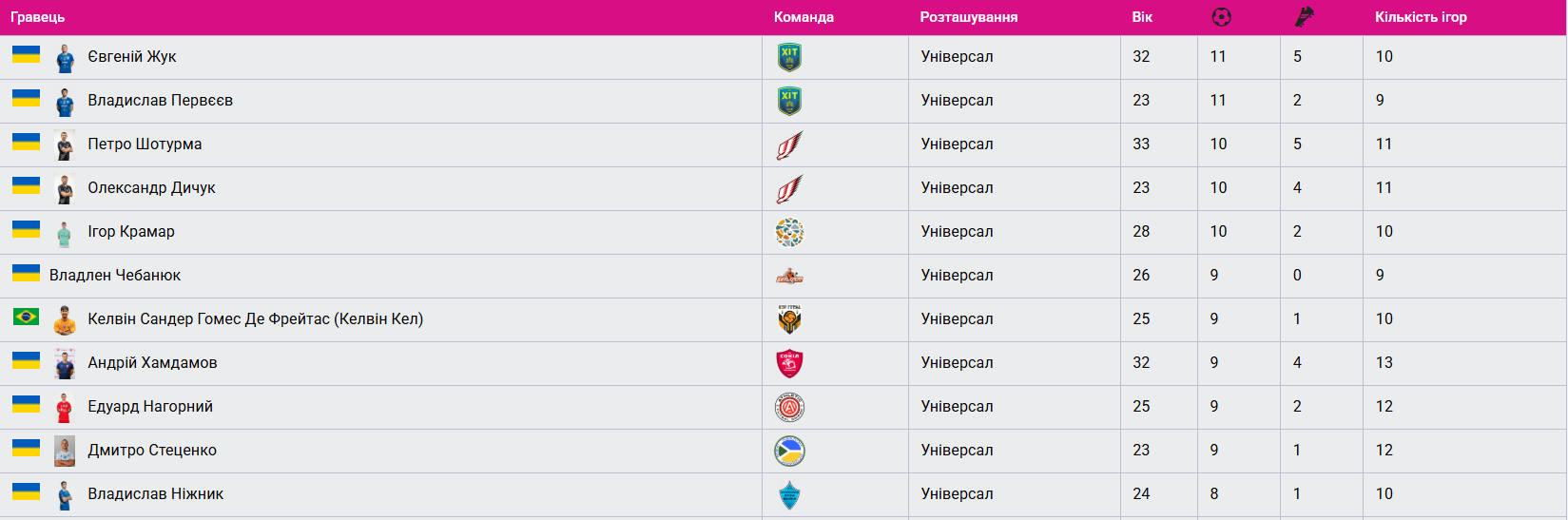Click the Розташування column header
This screenshot has width=1568, height=520.
(x=968, y=17)
